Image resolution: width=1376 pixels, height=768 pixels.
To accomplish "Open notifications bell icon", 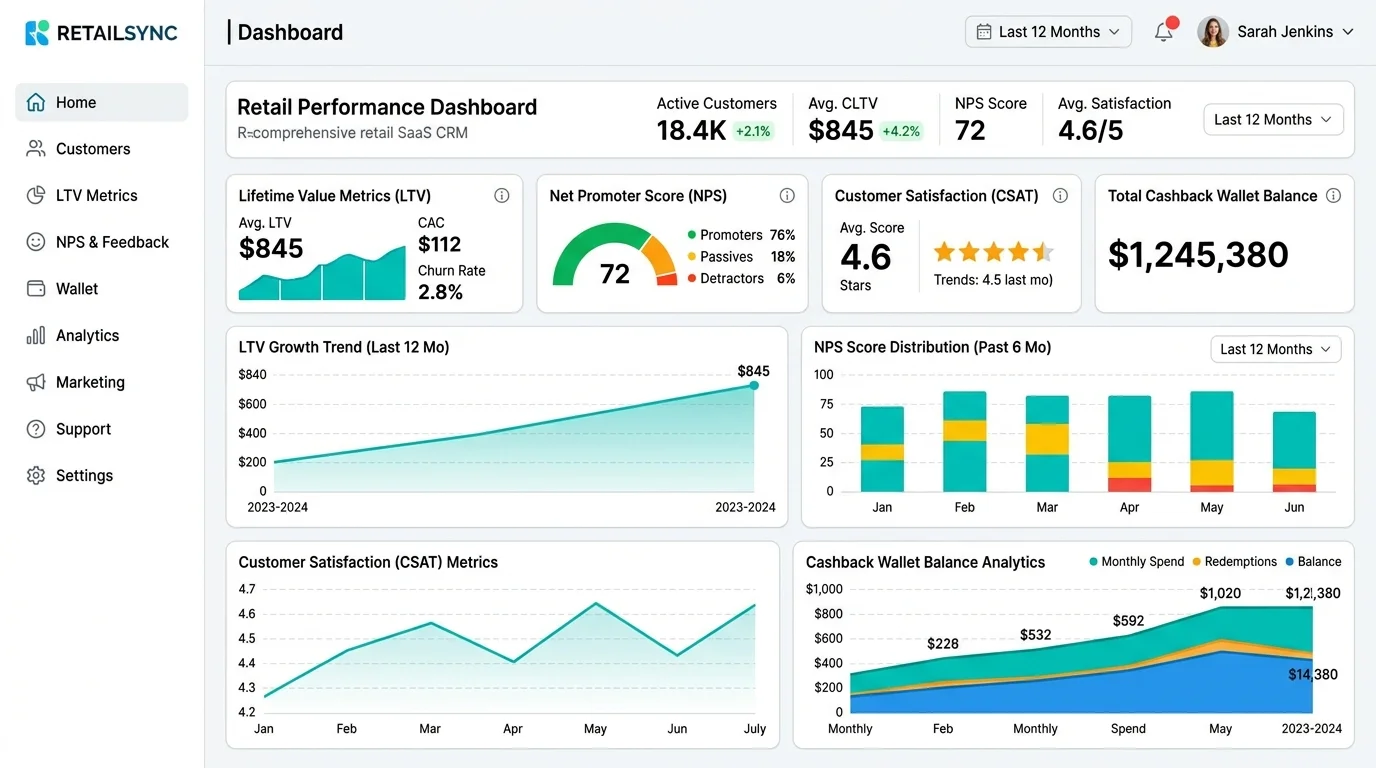I will [1164, 31].
